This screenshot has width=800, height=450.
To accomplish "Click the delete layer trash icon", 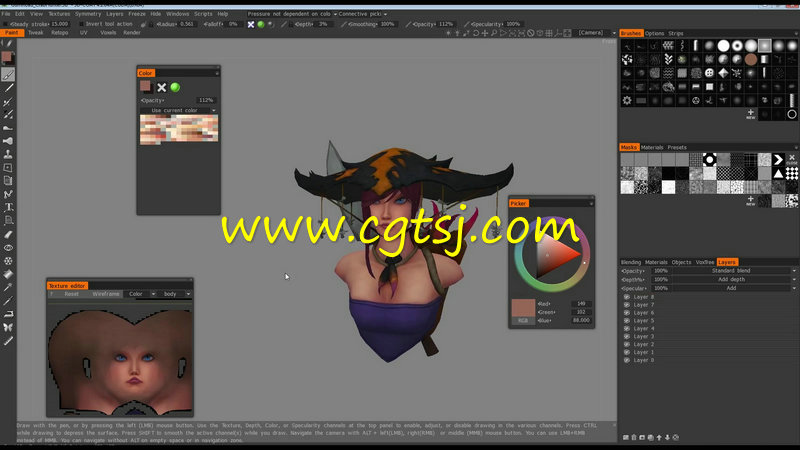I will click(x=634, y=437).
